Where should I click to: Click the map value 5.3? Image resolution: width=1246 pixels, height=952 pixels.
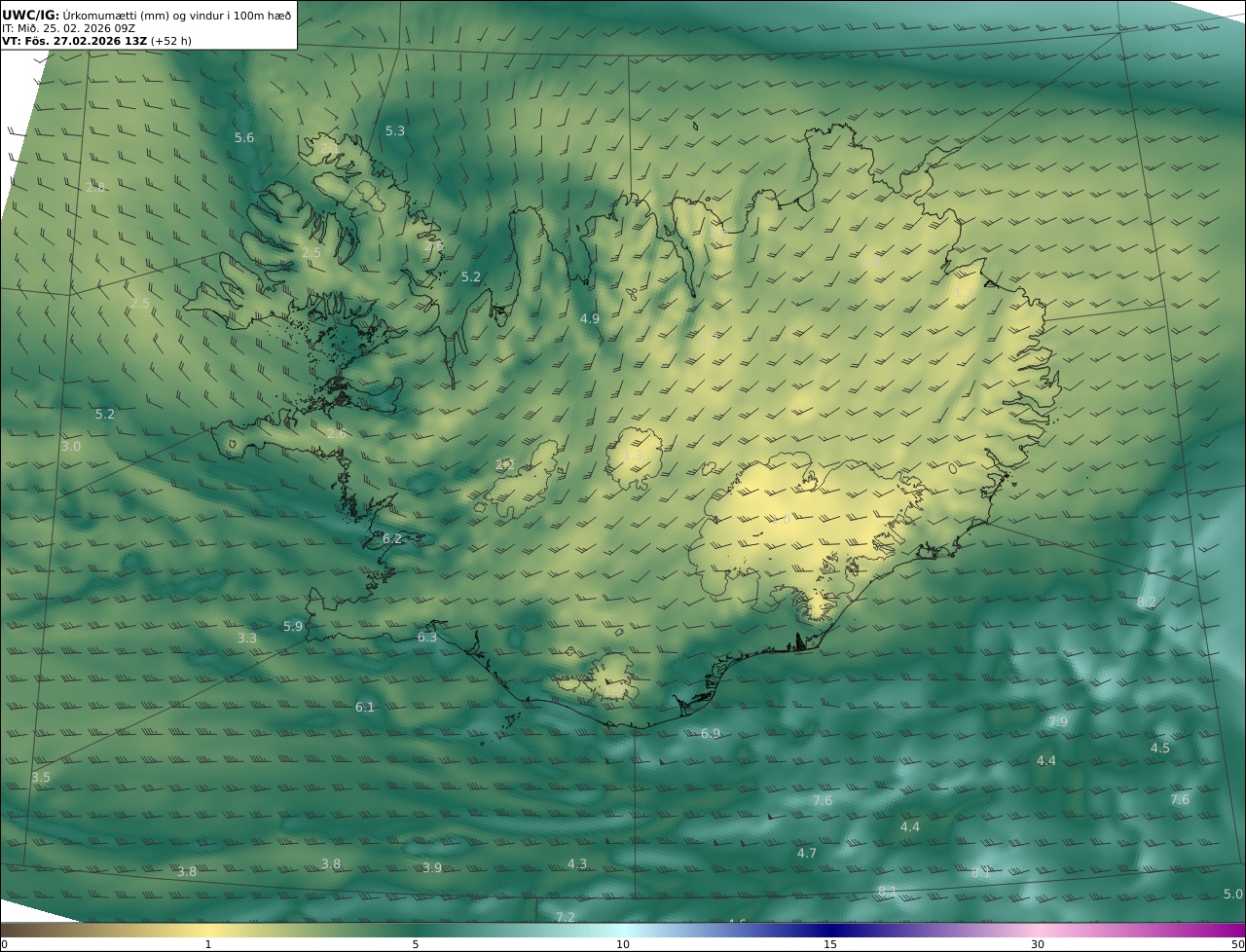(x=395, y=130)
